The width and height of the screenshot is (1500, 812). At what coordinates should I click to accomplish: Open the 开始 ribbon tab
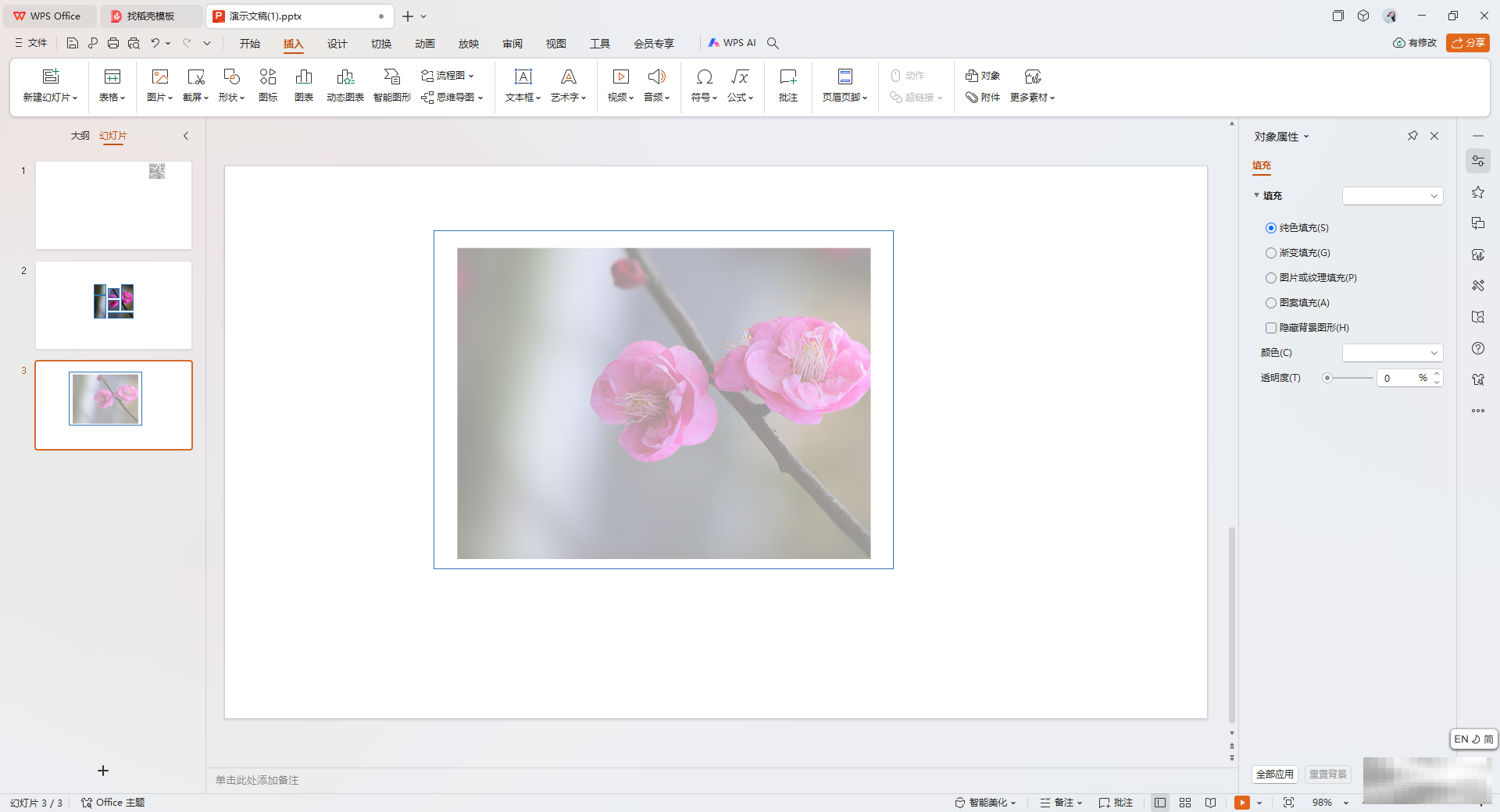[x=250, y=43]
